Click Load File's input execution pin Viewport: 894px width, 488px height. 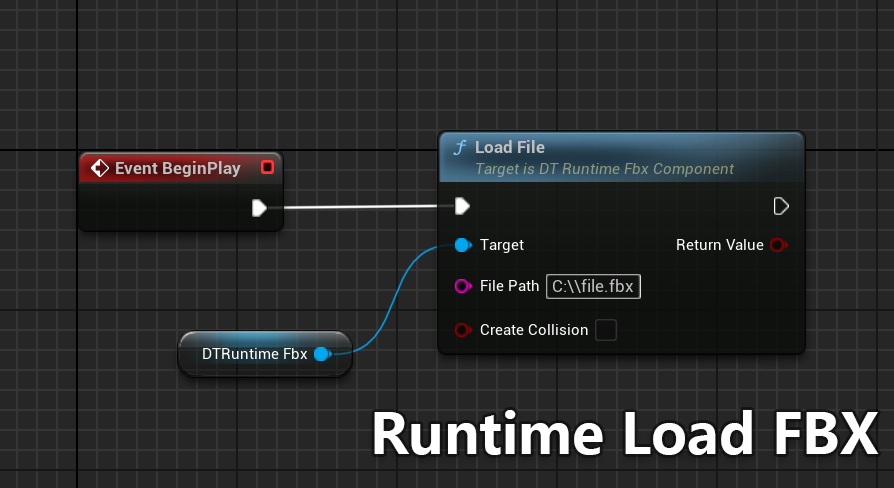click(x=462, y=206)
